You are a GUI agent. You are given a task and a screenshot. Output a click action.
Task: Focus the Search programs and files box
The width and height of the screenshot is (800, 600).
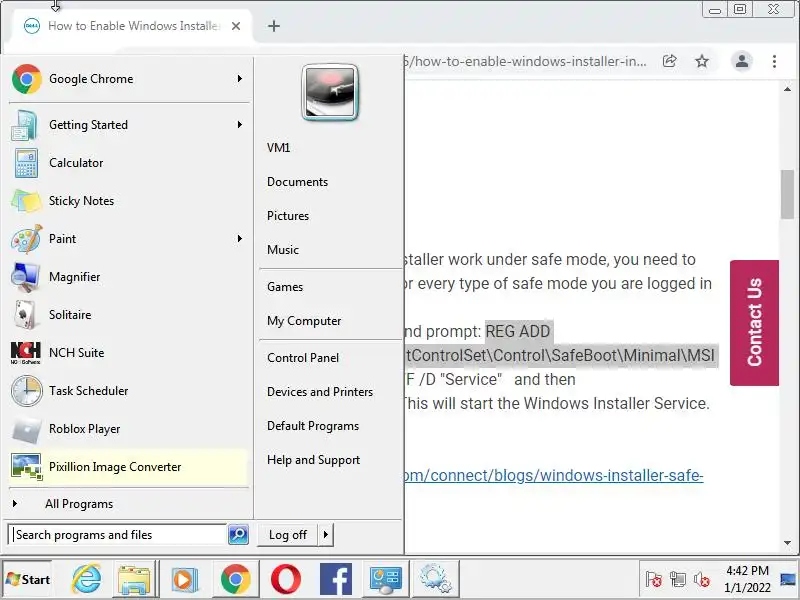pyautogui.click(x=117, y=535)
